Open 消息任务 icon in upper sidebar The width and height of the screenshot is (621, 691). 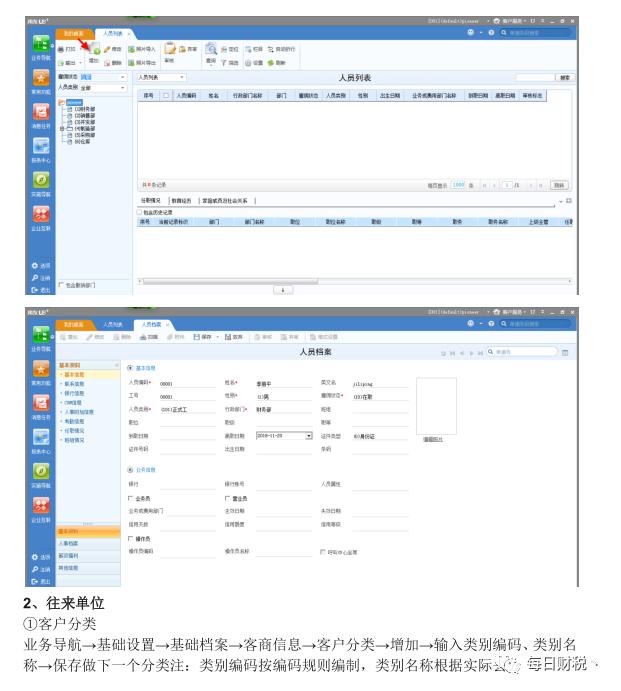[x=41, y=114]
